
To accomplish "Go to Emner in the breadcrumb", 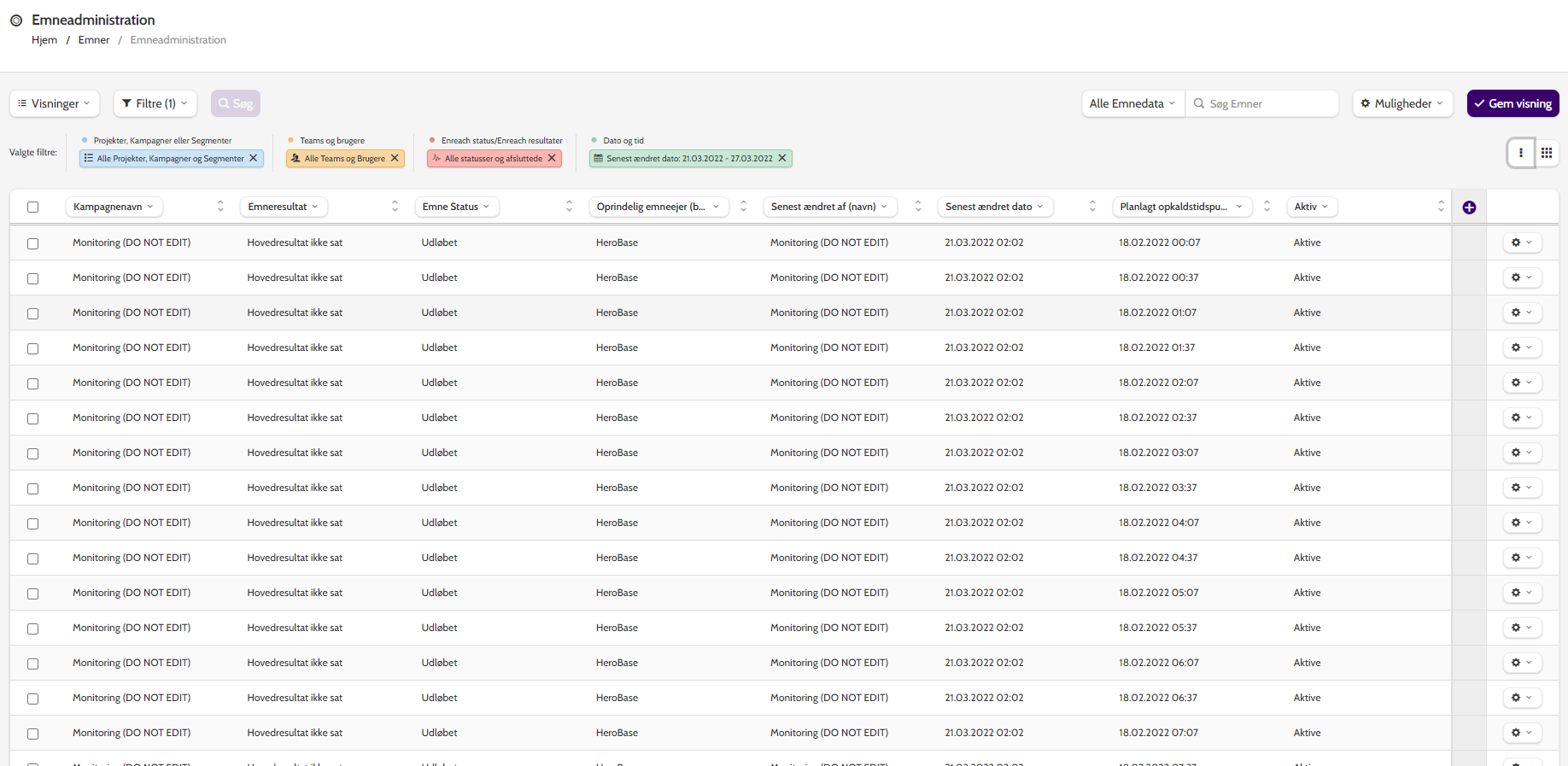I will [94, 40].
